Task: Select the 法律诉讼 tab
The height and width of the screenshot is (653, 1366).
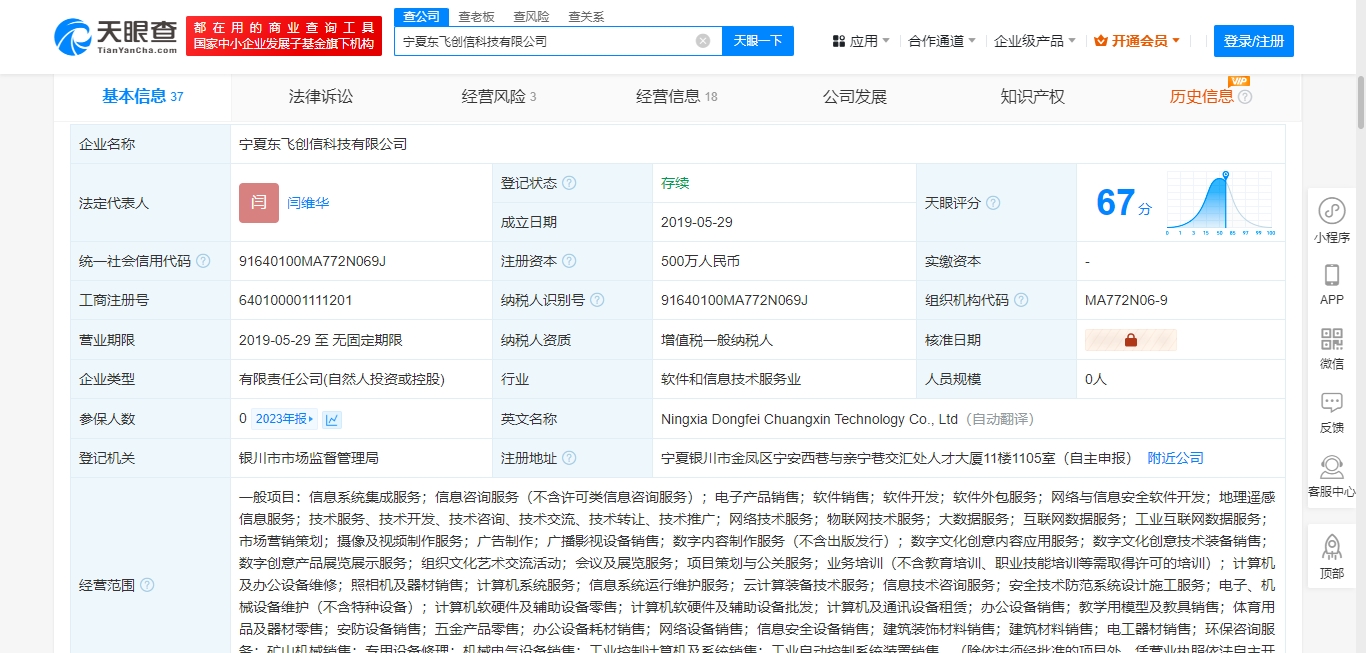Action: pos(320,97)
